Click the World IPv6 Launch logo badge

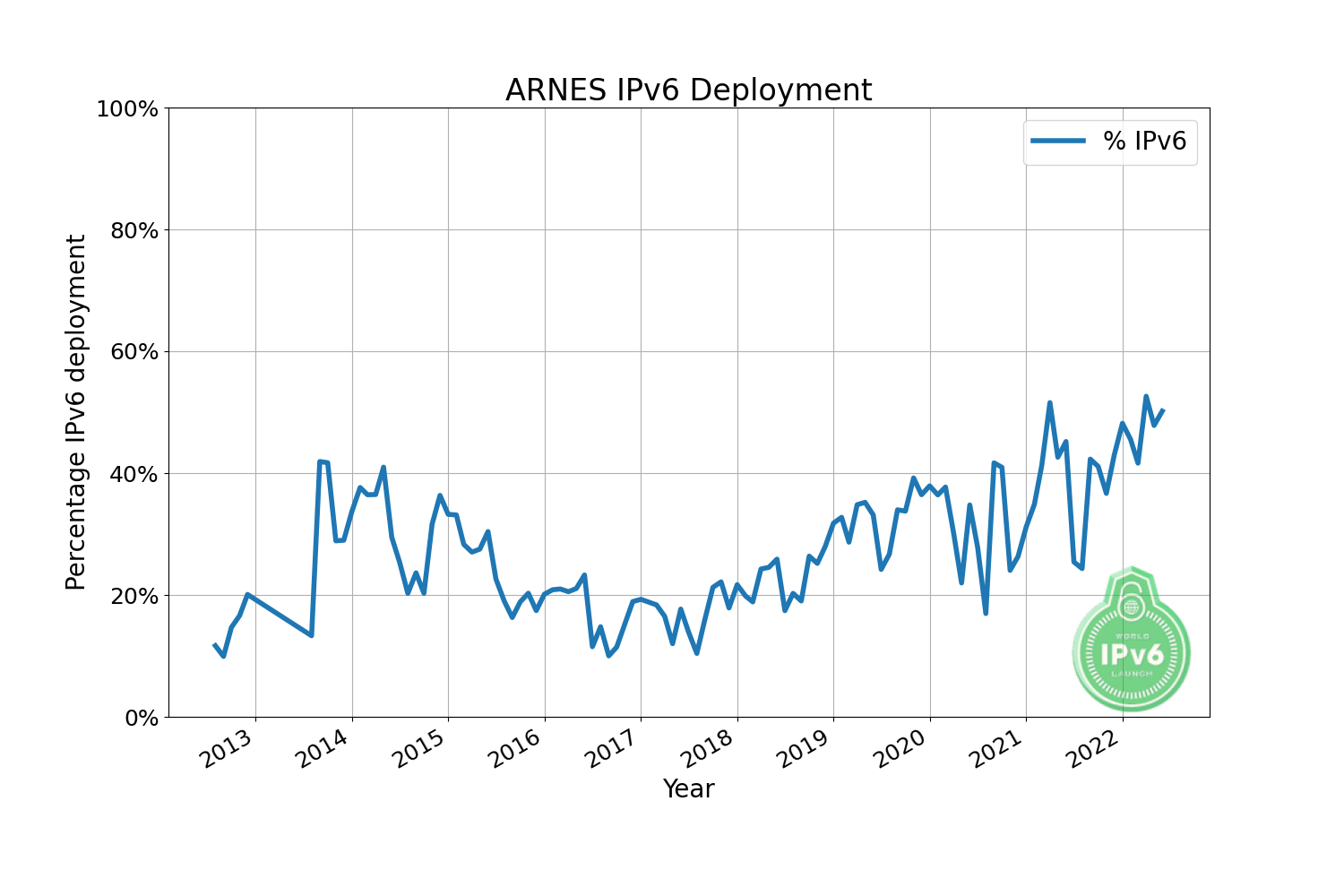point(1132,639)
